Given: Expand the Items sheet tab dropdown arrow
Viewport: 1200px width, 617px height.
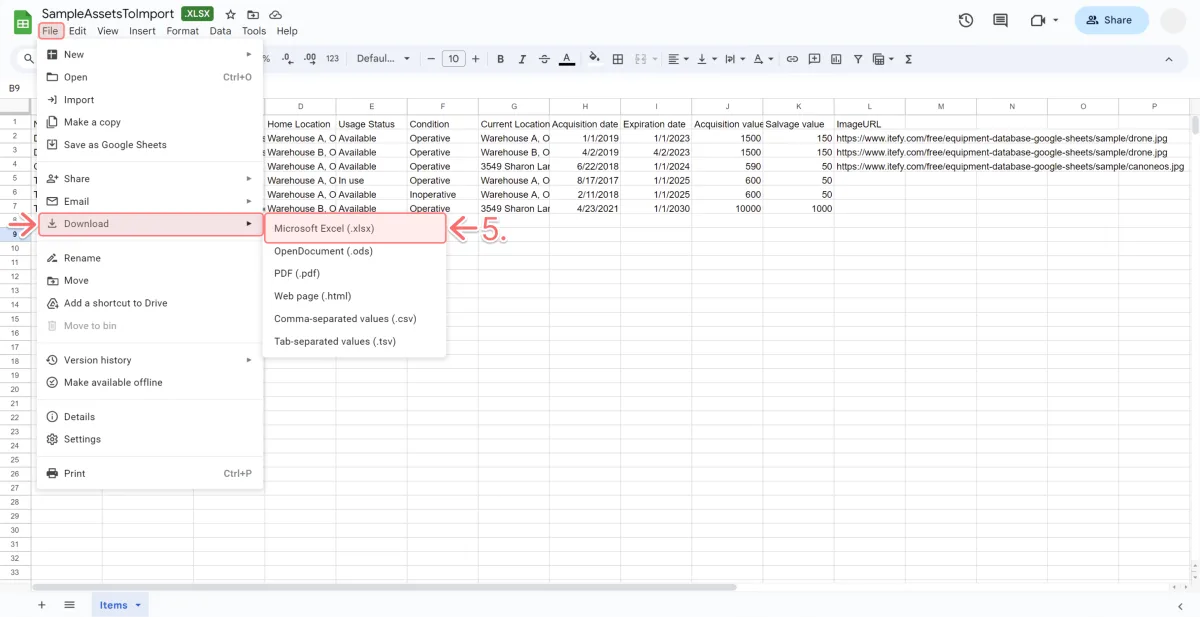Looking at the screenshot, I should [138, 605].
